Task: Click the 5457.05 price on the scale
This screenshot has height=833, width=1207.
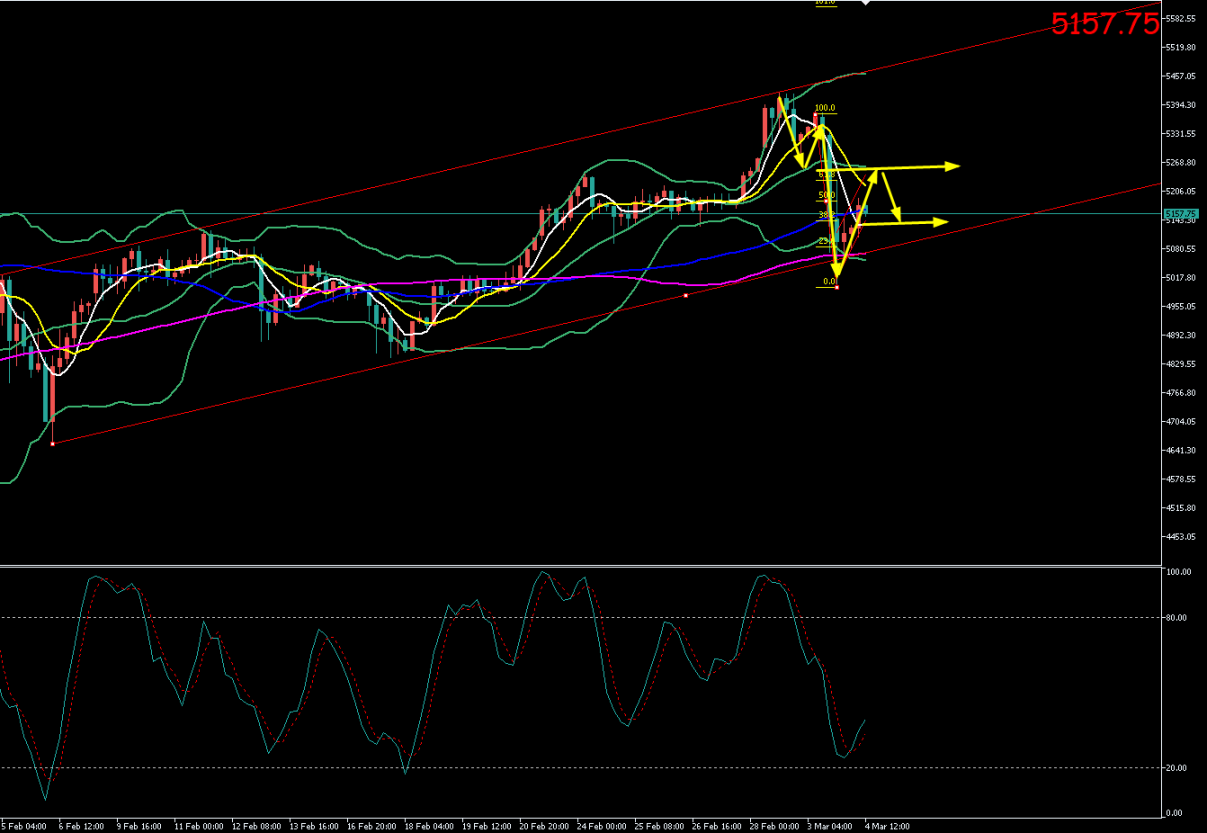Action: click(1181, 76)
